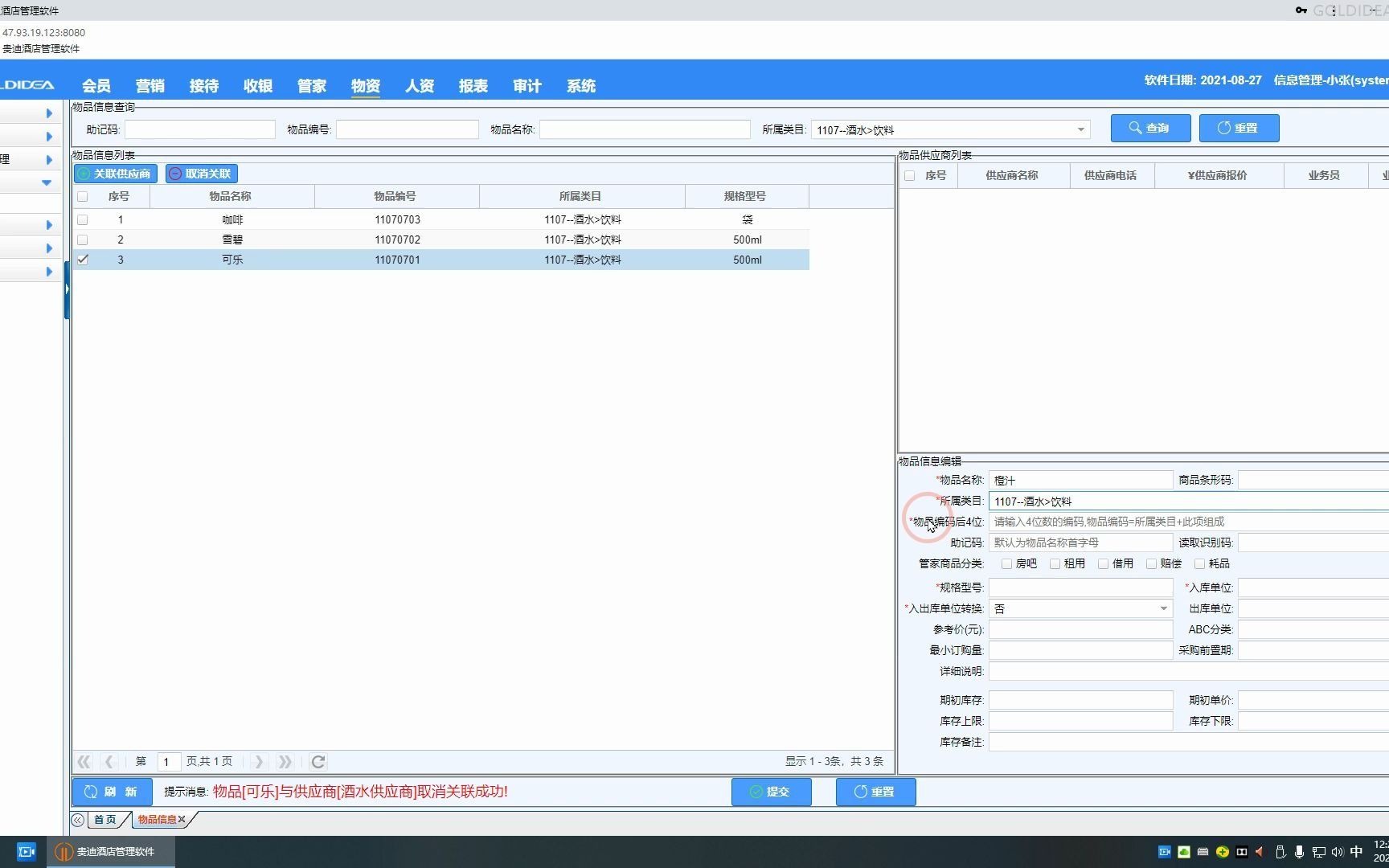Toggle select-all checkbox in supplier list header

pyautogui.click(x=909, y=175)
